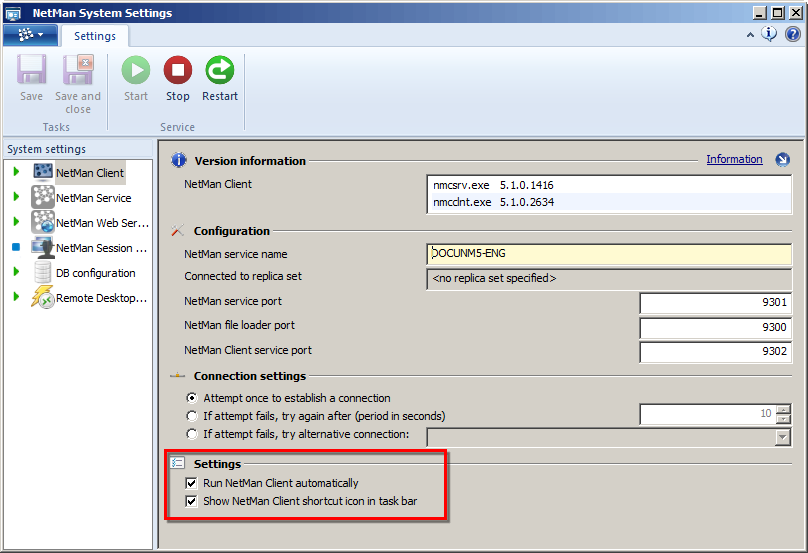Click the Save icon in Tasks
This screenshot has height=553, width=808.
[x=31, y=70]
